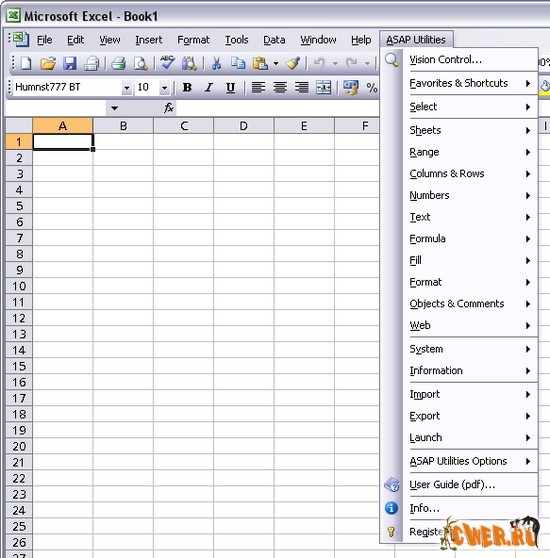Open the Insert menu

[x=149, y=40]
